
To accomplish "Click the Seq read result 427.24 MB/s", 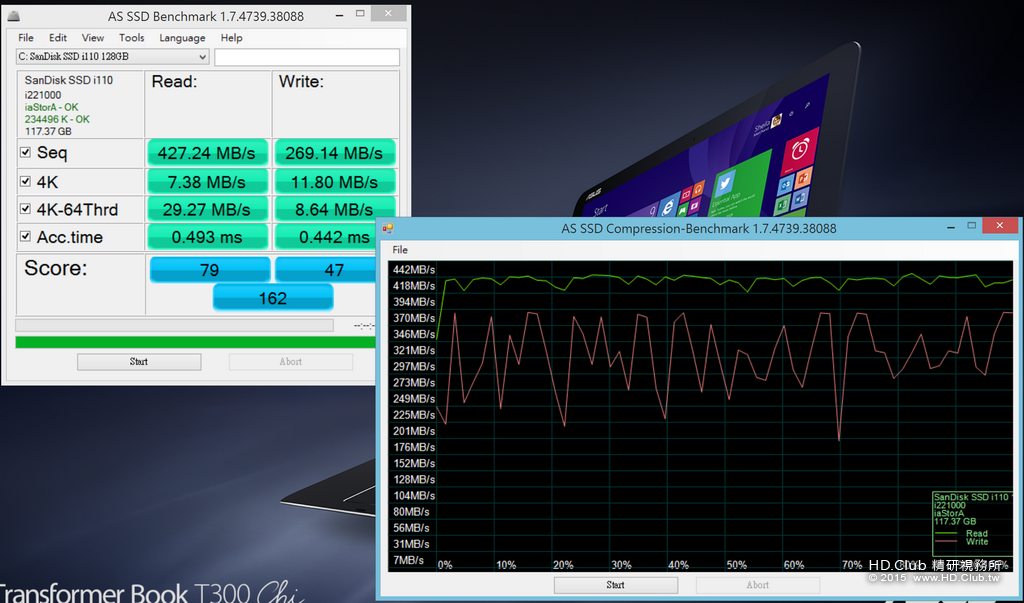I will [207, 153].
